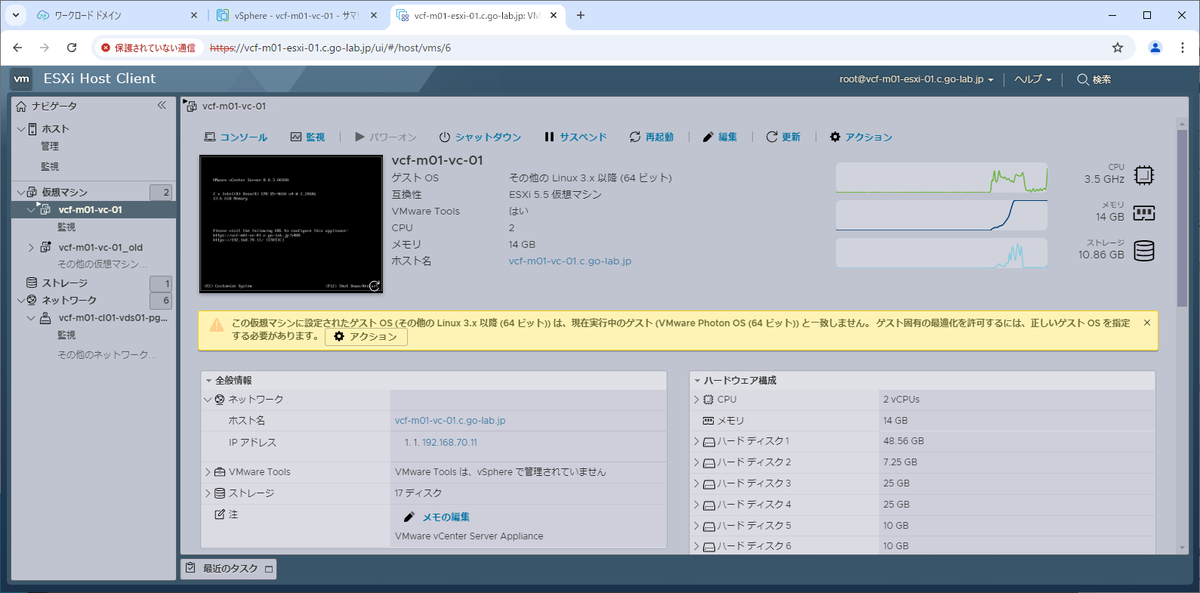This screenshot has width=1200, height=593.
Task: Switch to the vSphere browser tab
Action: [x=298, y=16]
